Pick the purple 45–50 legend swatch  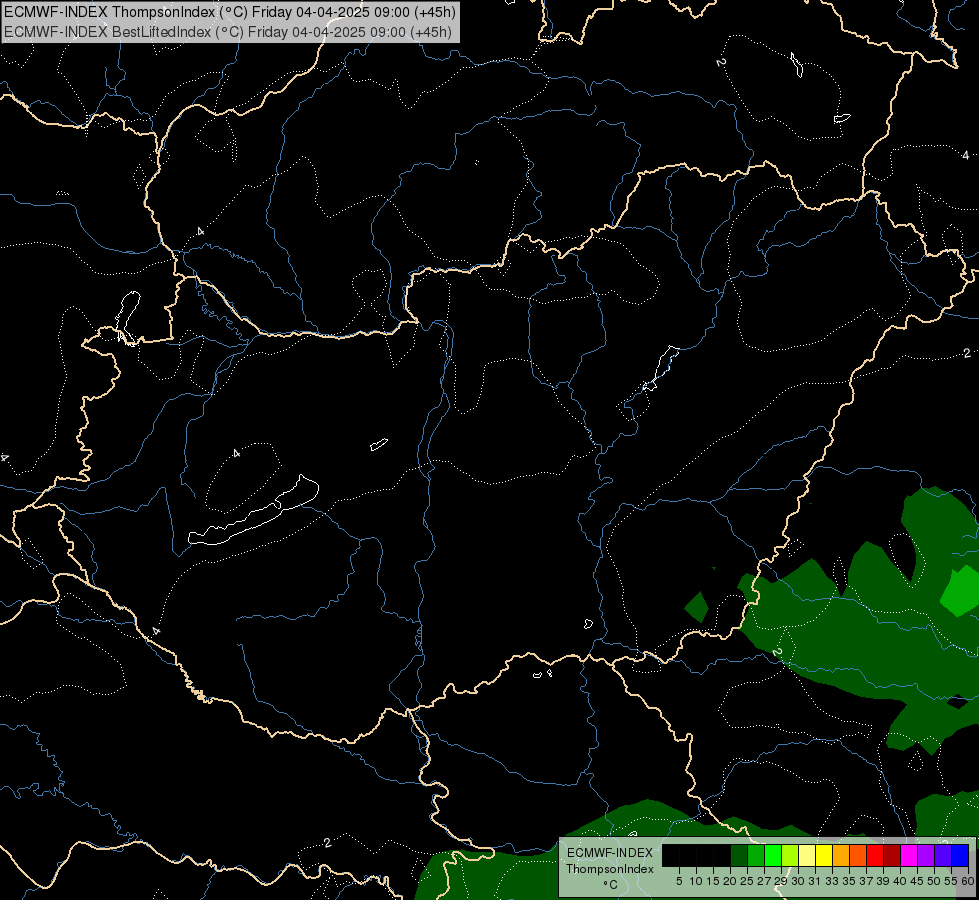coord(926,855)
